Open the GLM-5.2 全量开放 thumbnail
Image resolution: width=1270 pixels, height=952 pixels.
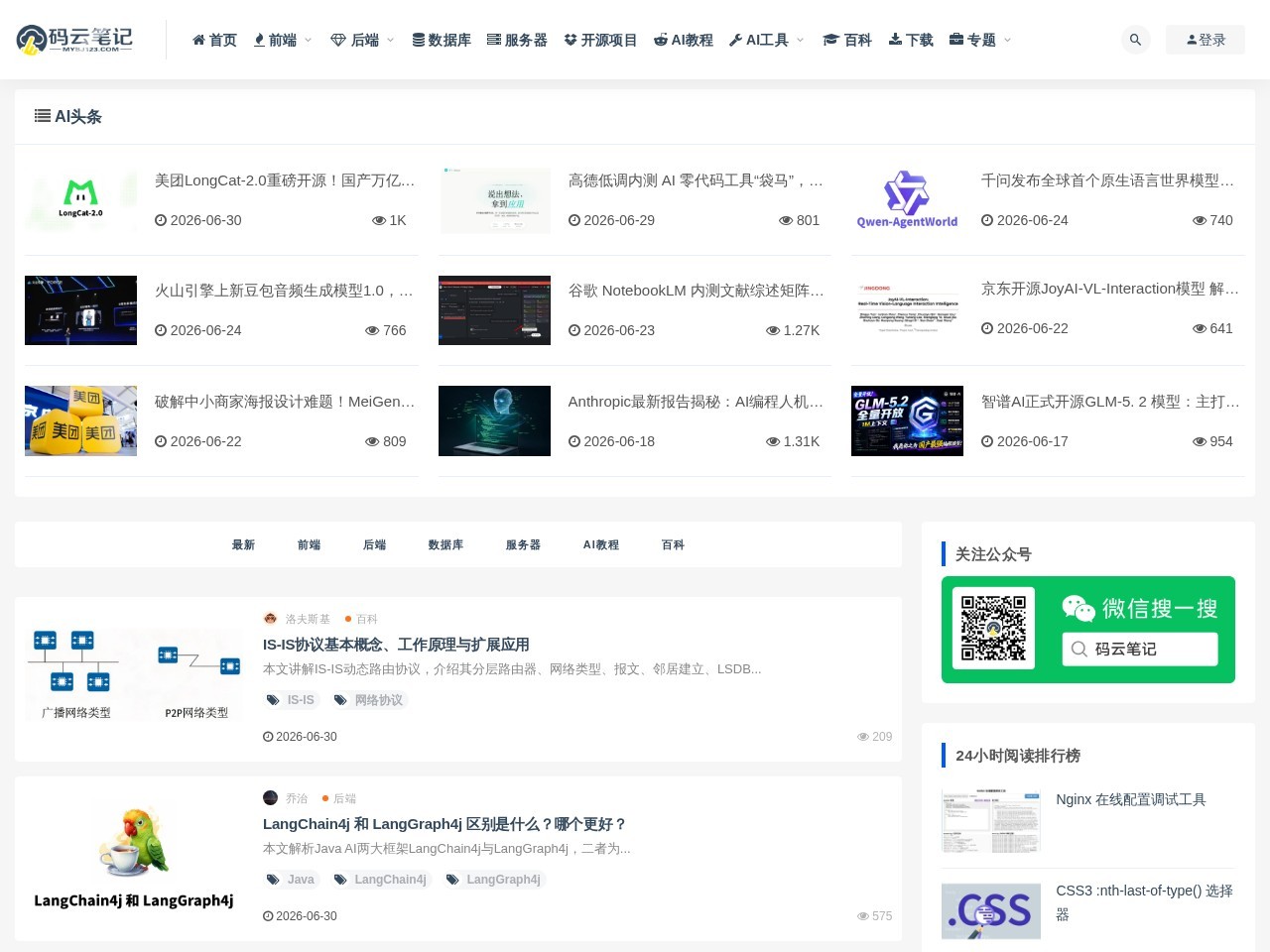click(907, 420)
